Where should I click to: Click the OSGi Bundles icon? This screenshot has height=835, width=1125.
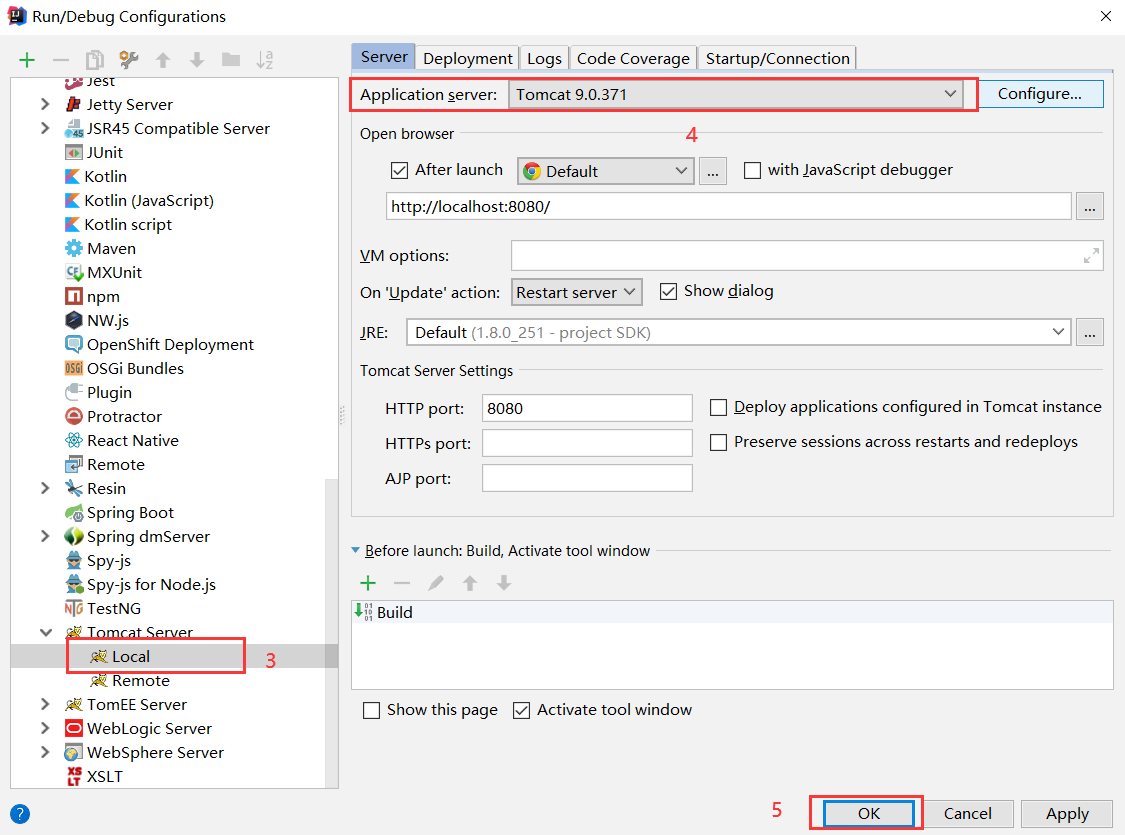73,368
